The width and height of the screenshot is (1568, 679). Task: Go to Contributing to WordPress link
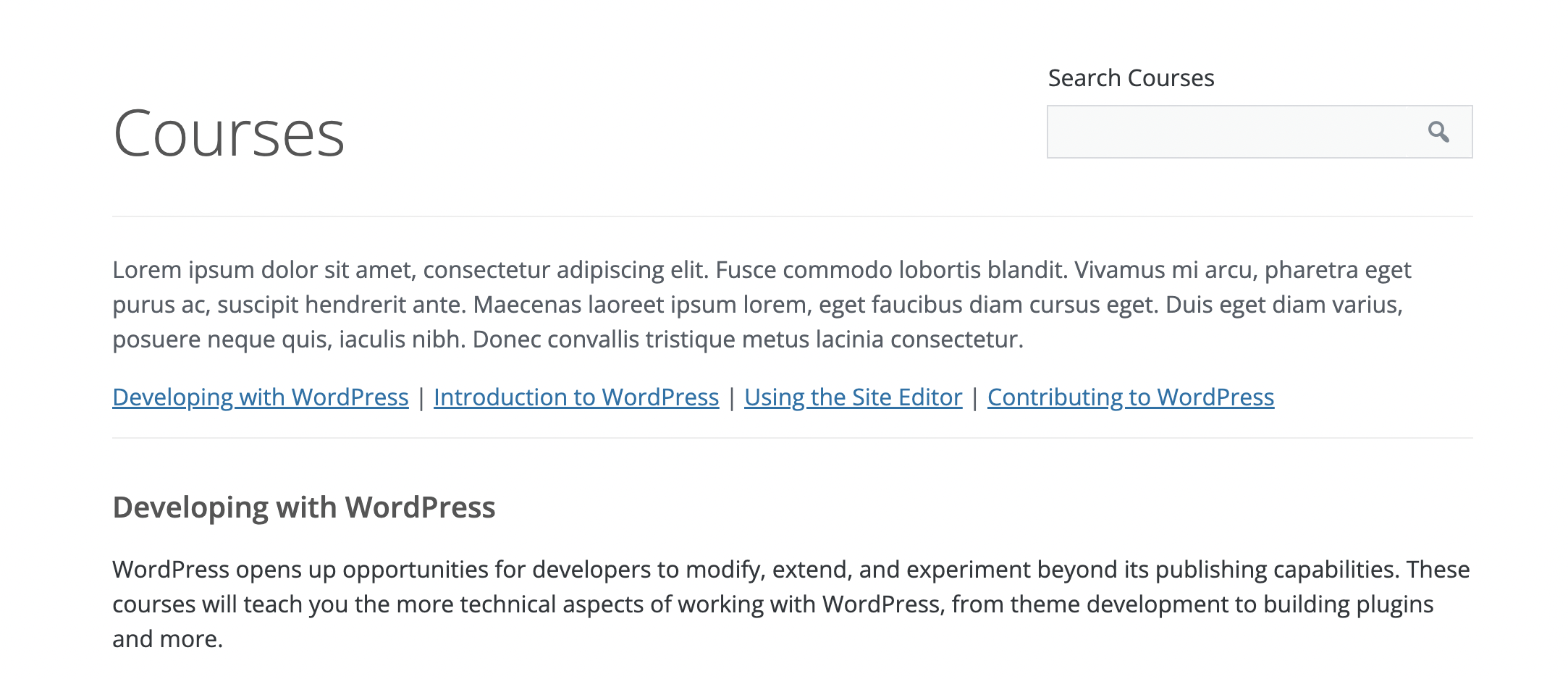(1130, 397)
